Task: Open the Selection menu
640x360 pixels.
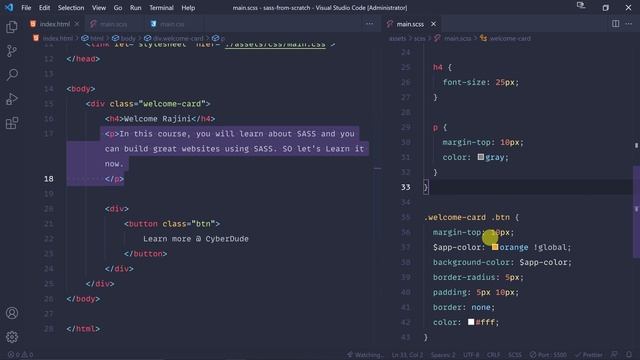Action: (71, 8)
